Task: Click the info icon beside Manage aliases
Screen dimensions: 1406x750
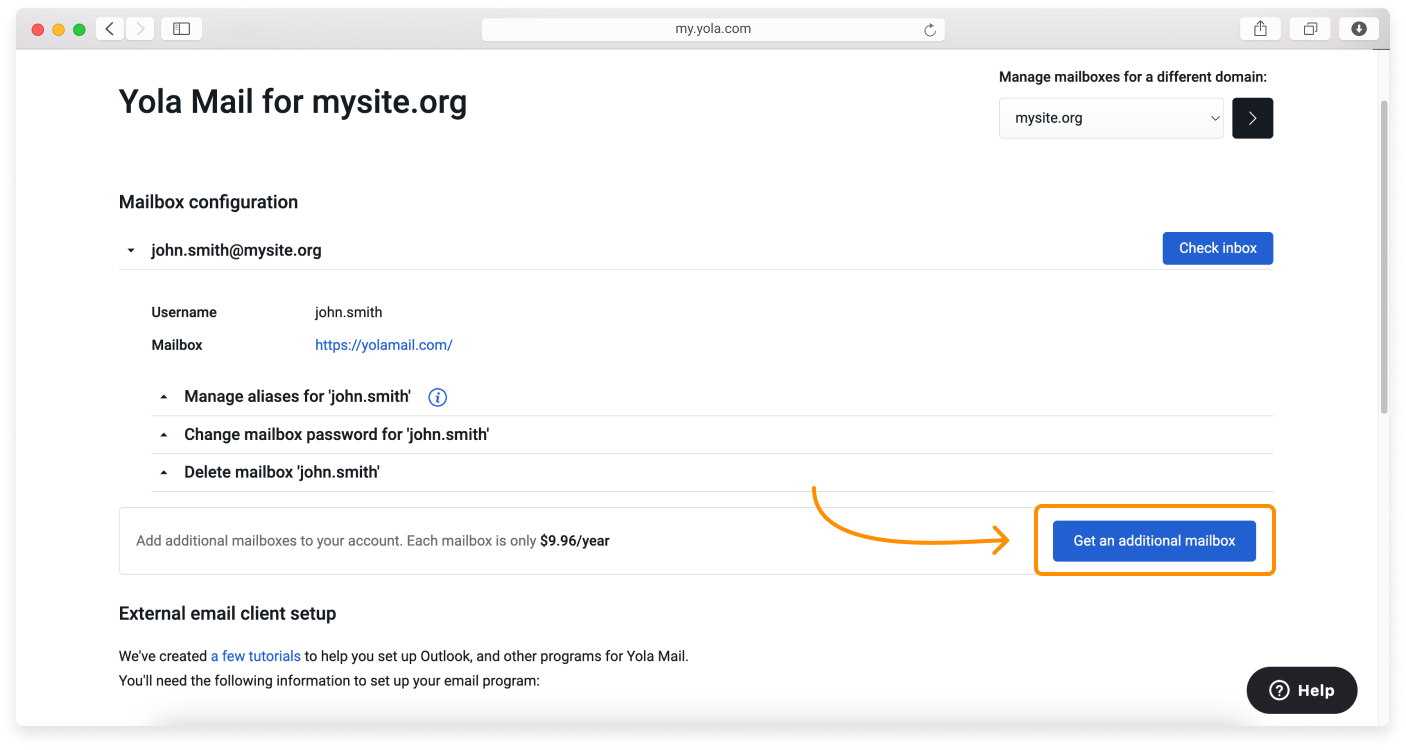Action: pos(437,397)
